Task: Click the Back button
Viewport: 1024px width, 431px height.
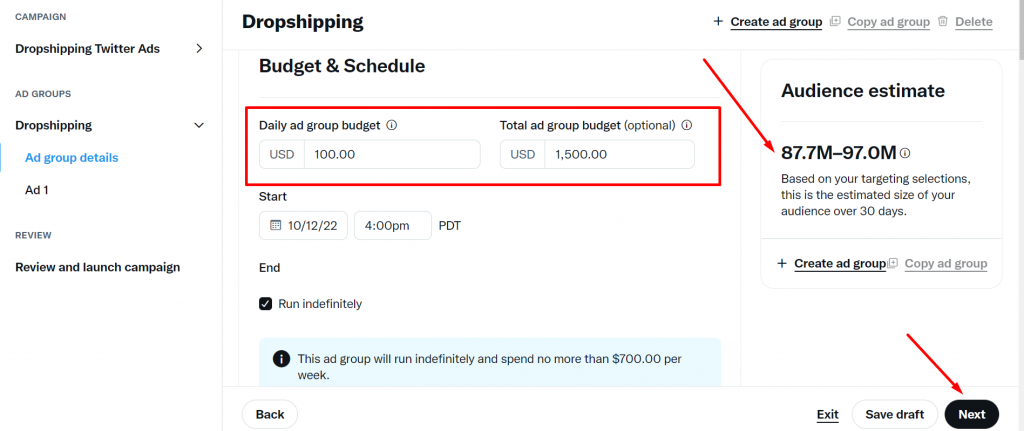Action: pyautogui.click(x=270, y=414)
